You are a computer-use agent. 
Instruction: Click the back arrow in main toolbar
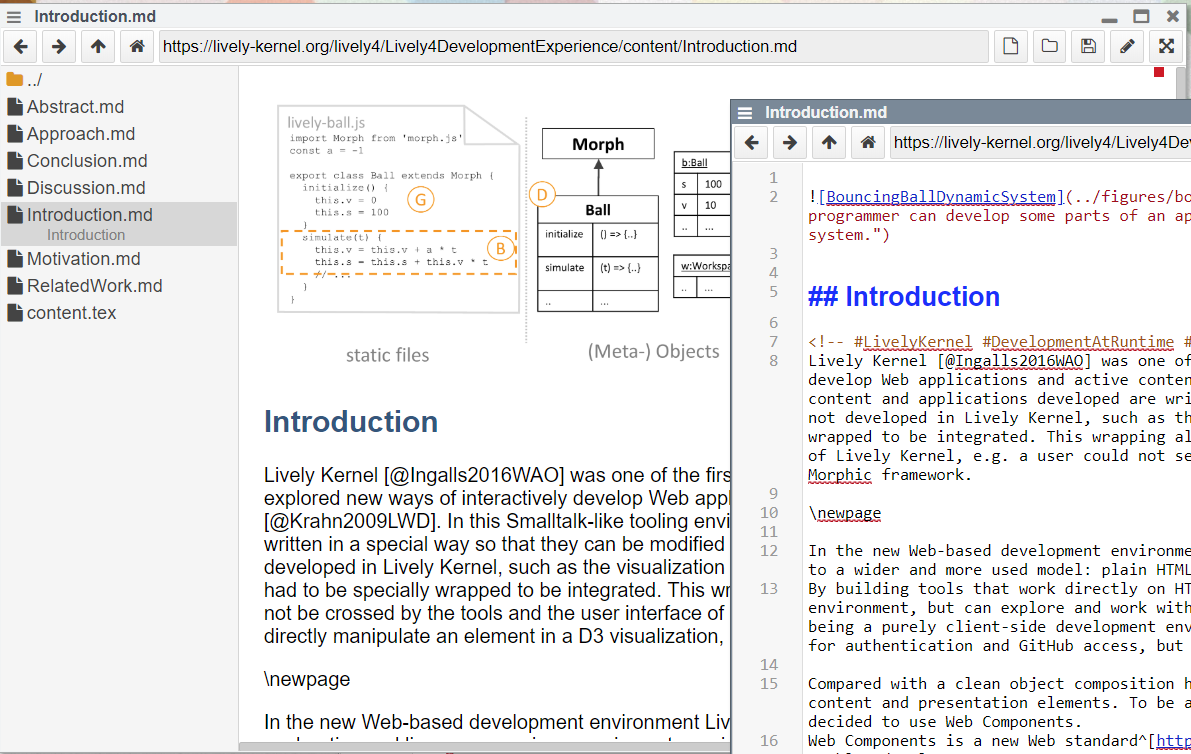coord(21,46)
